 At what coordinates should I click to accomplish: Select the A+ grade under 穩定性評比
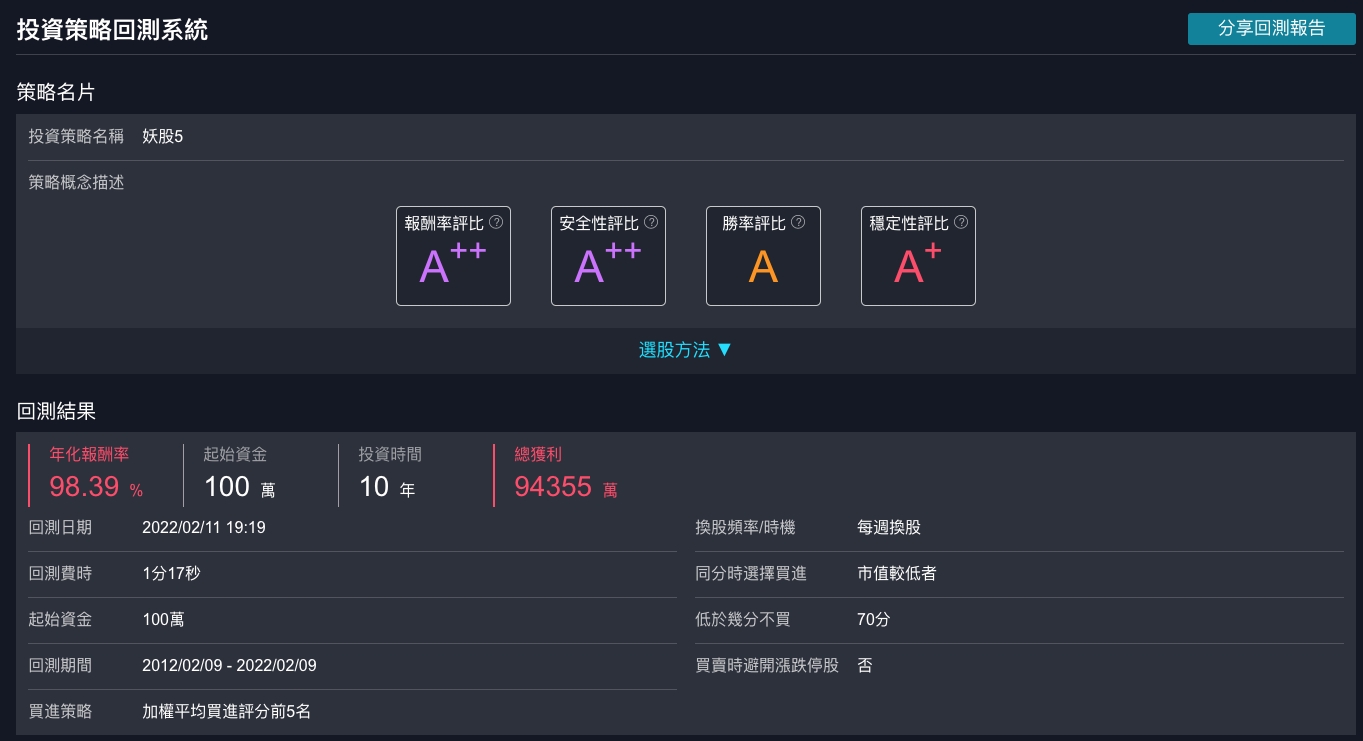pos(917,265)
